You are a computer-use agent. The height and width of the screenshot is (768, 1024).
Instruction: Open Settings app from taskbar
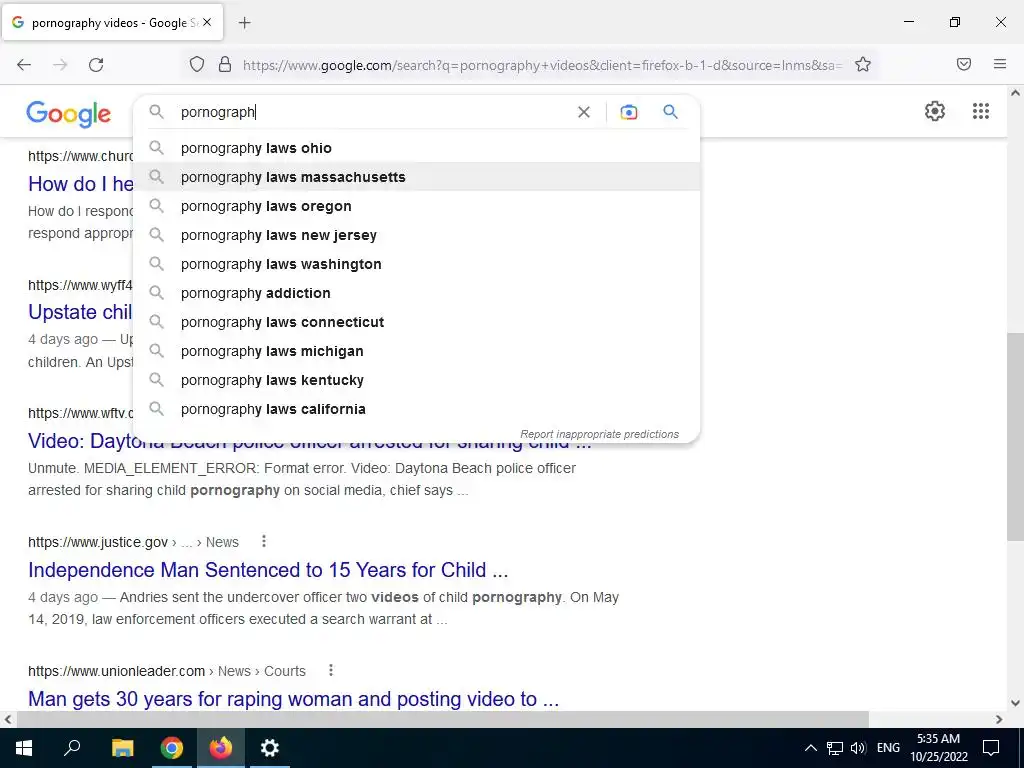coord(270,748)
